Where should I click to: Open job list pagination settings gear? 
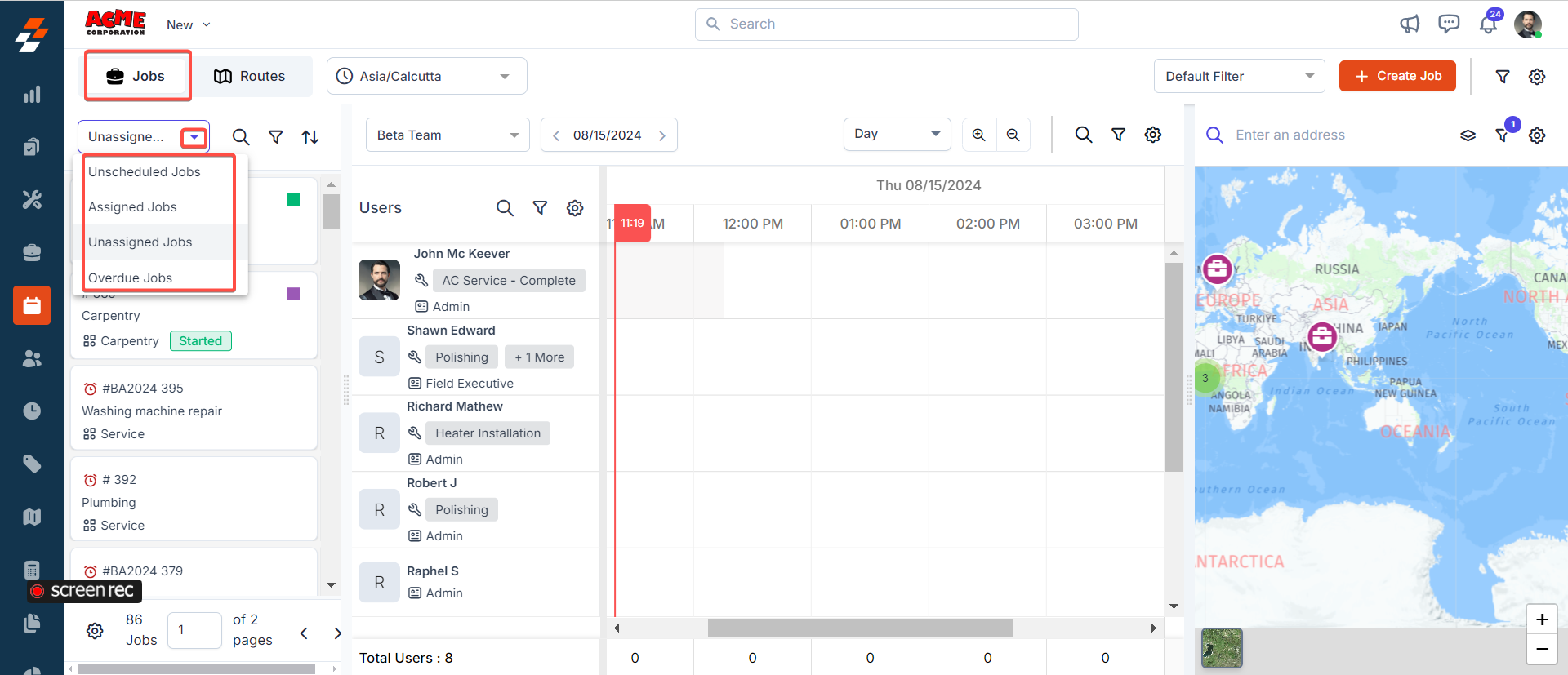95,631
